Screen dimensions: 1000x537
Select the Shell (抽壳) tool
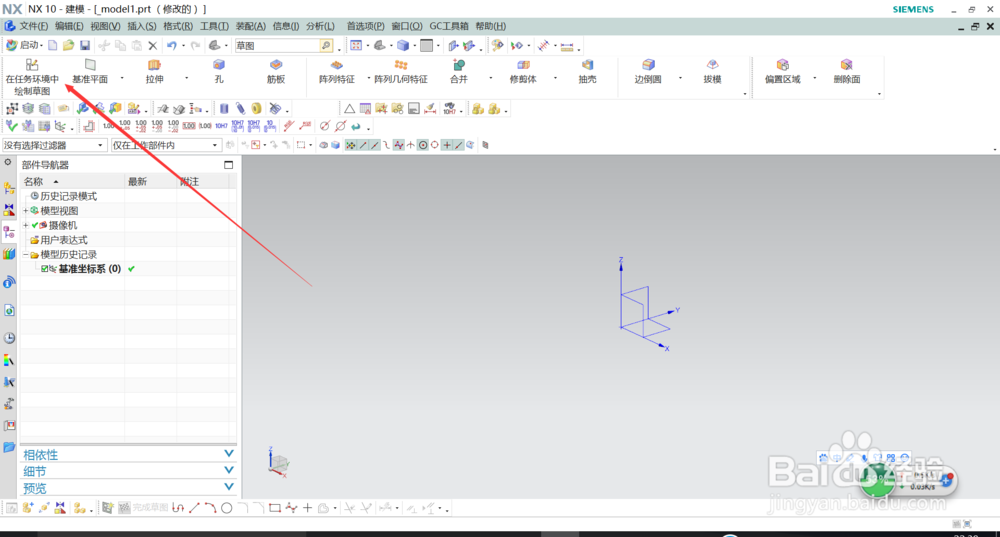(587, 71)
